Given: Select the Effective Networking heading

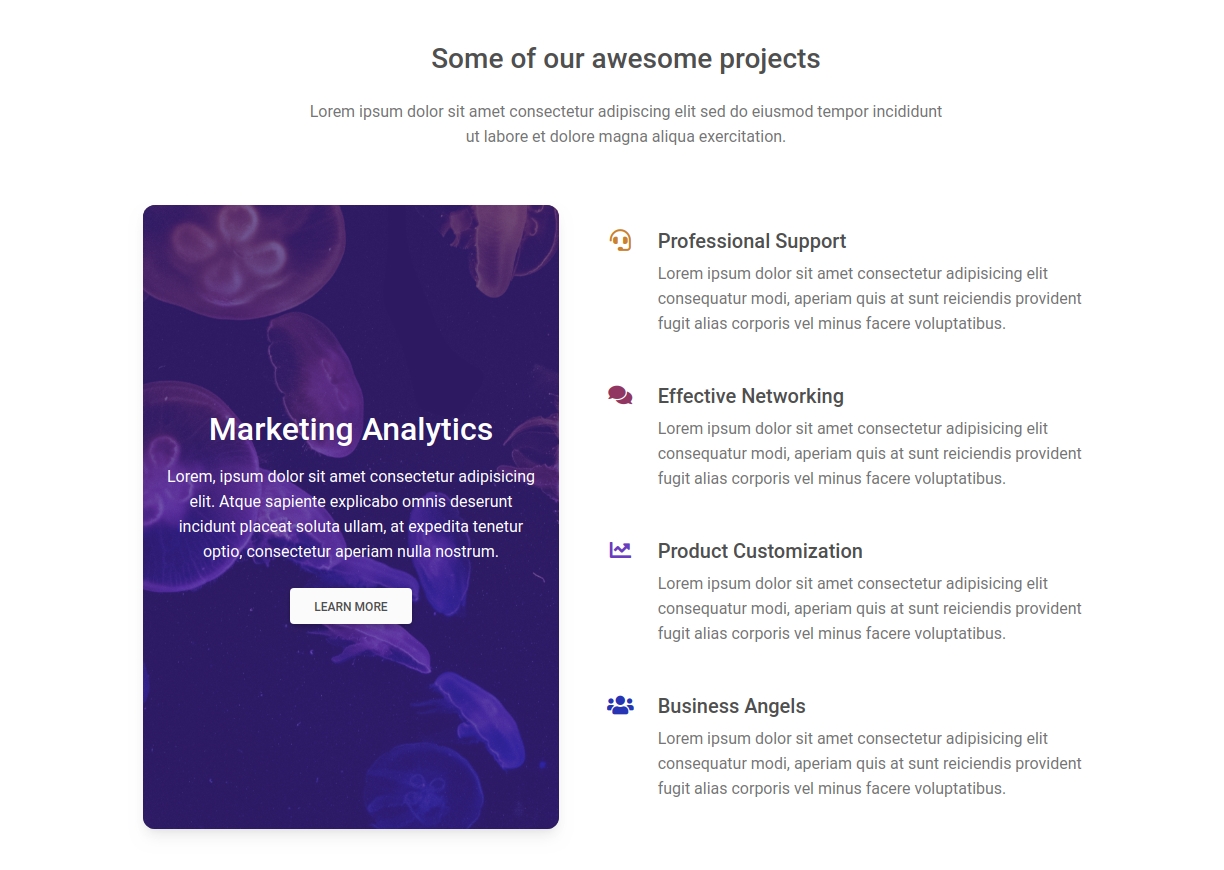Looking at the screenshot, I should pos(751,396).
